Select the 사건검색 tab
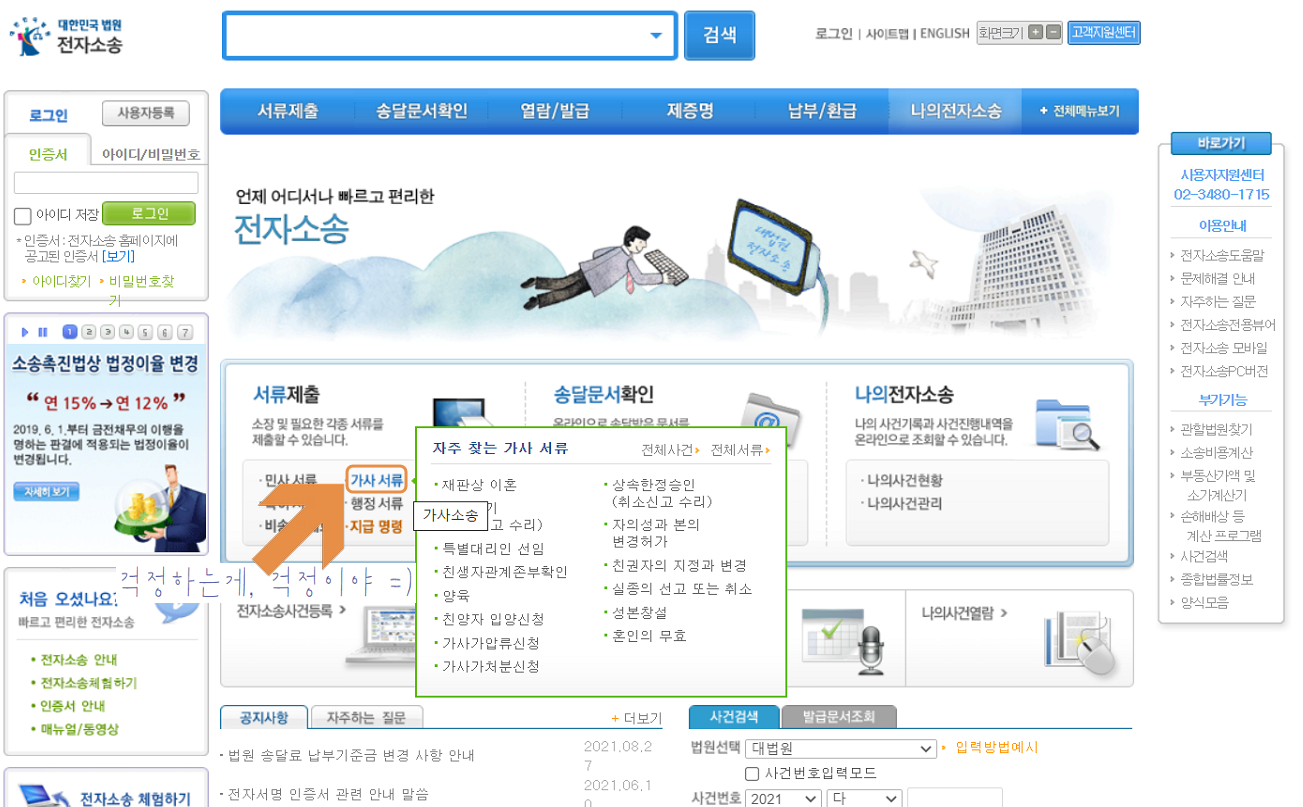Viewport: 1303px width, 807px height. pos(733,717)
